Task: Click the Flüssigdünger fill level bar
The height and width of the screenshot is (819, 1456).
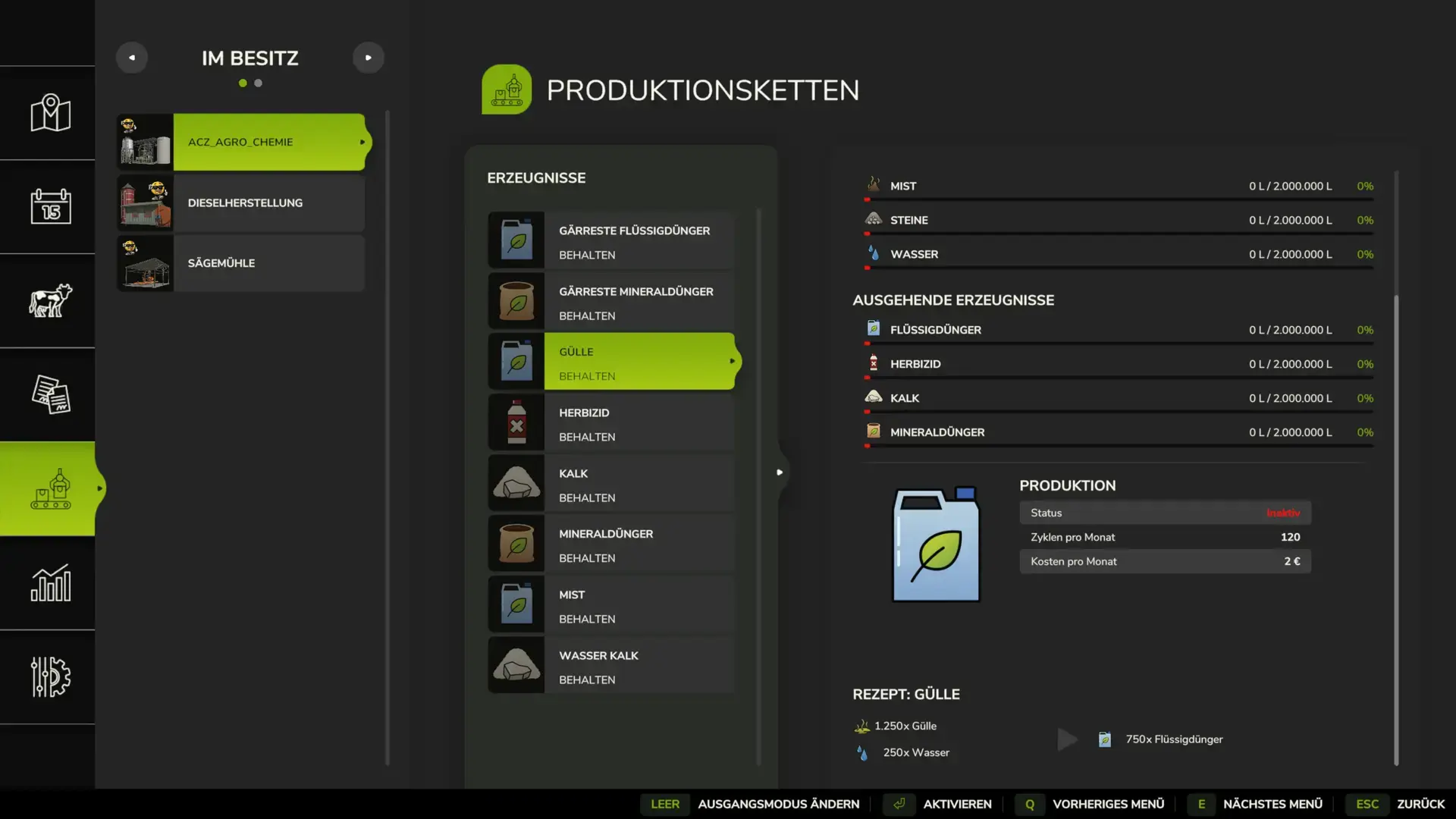Action: point(1119,344)
